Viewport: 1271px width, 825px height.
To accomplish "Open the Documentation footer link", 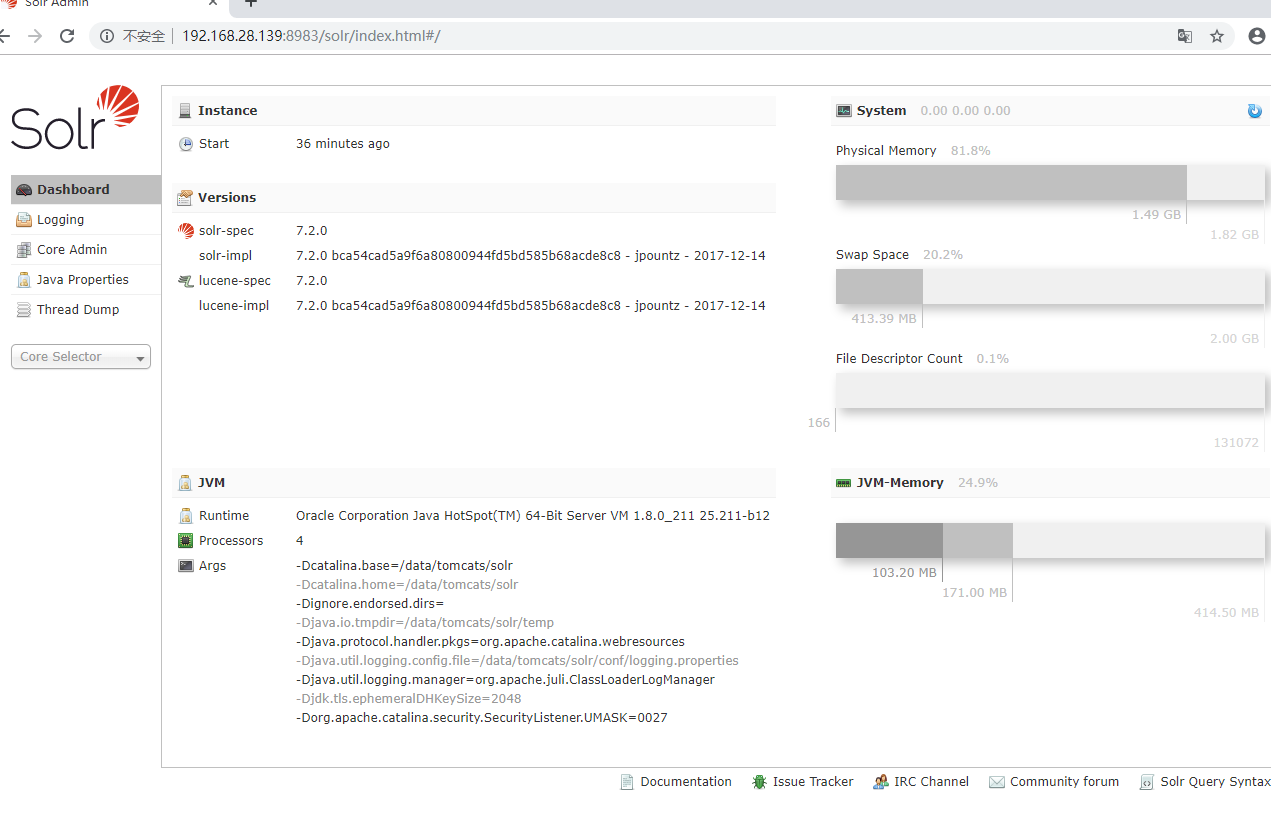I will click(x=686, y=781).
